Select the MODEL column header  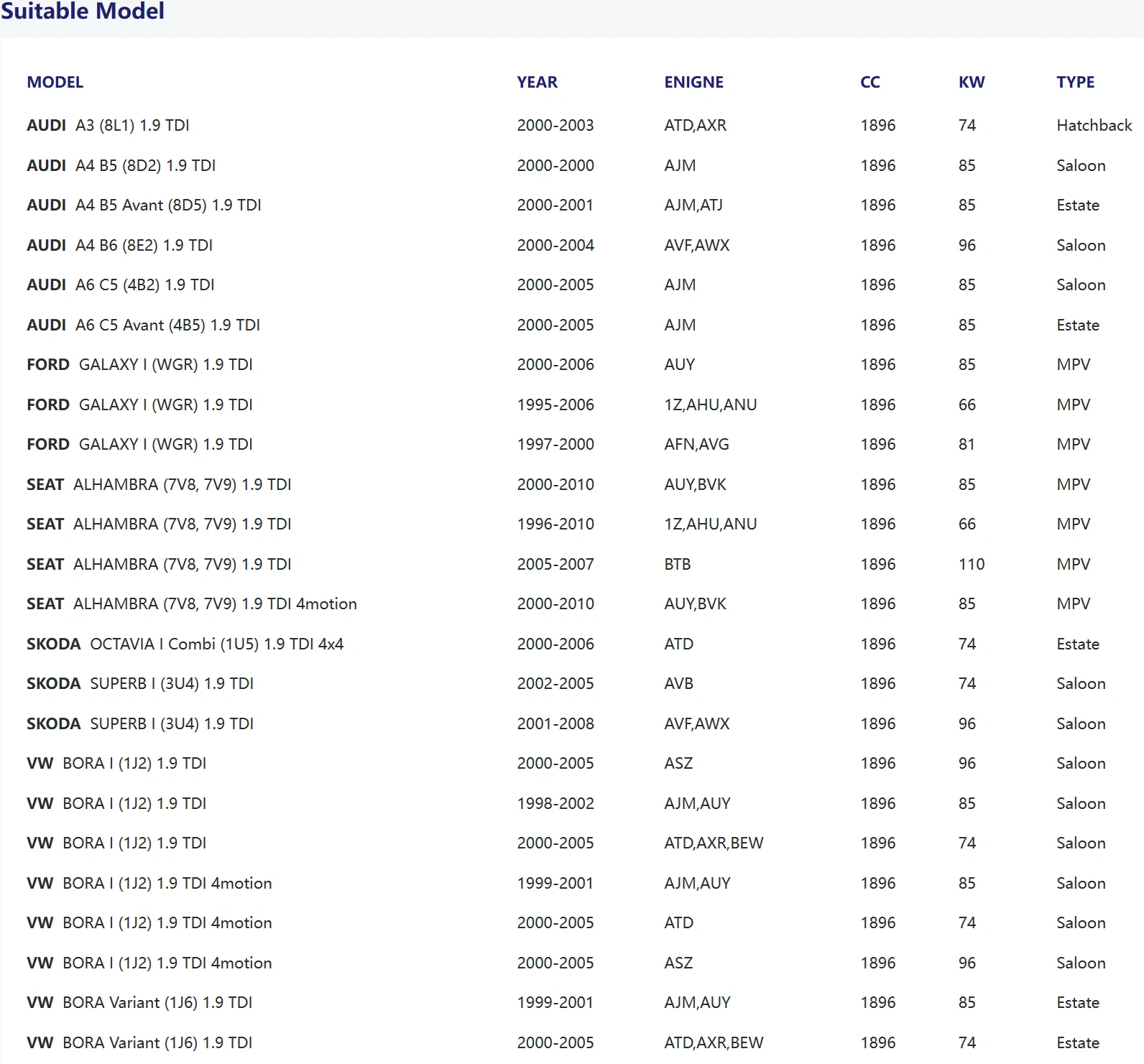[55, 82]
